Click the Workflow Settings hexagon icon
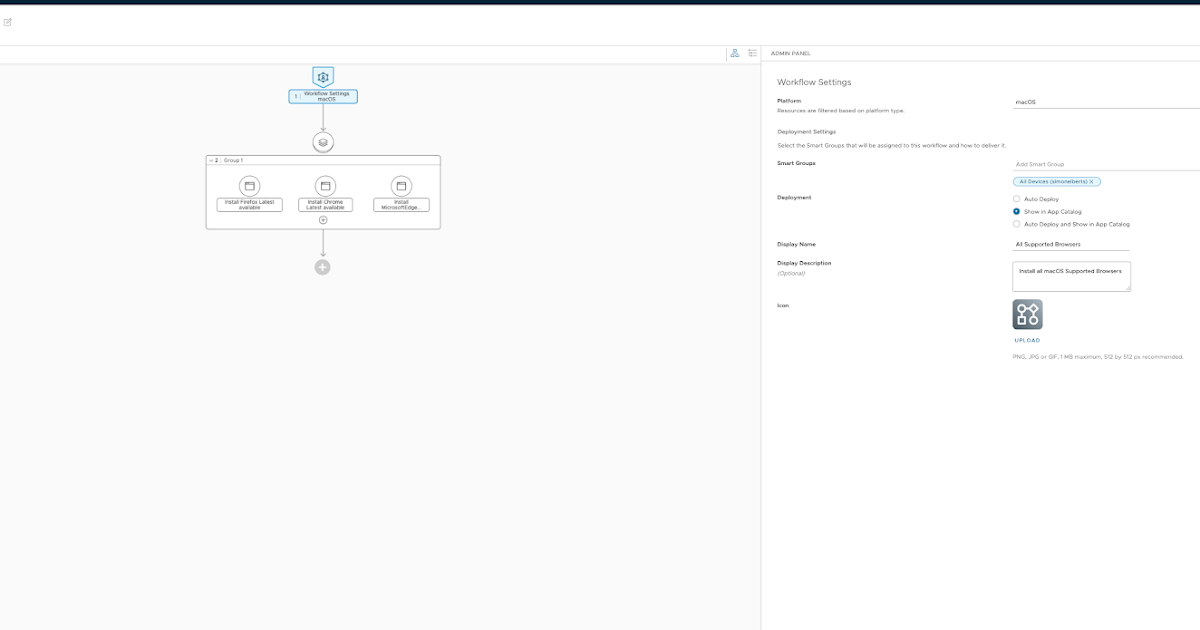 tap(322, 77)
